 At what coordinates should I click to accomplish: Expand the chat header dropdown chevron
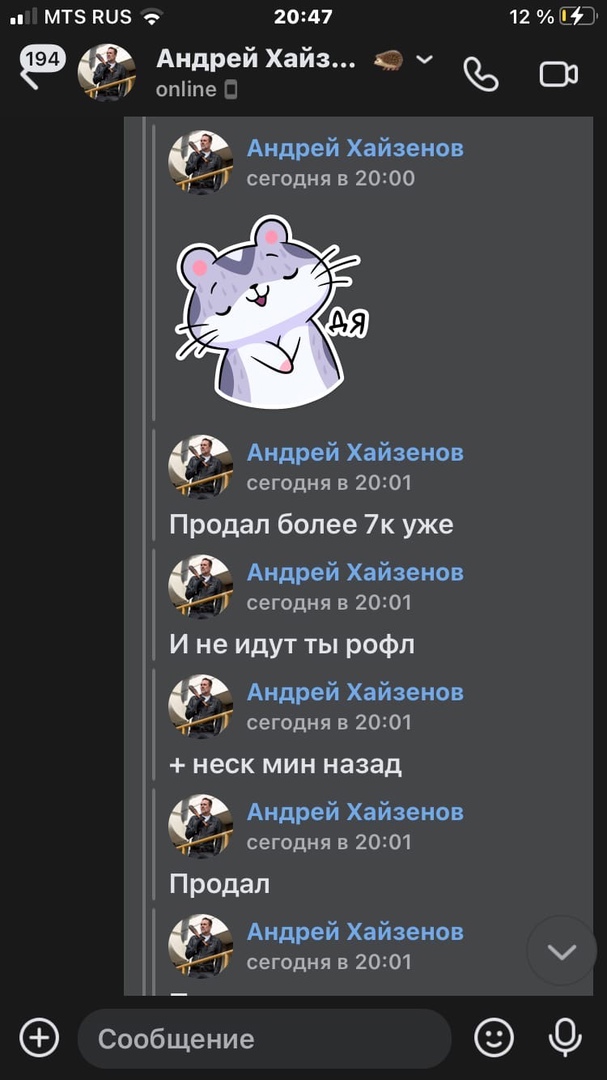click(x=424, y=60)
